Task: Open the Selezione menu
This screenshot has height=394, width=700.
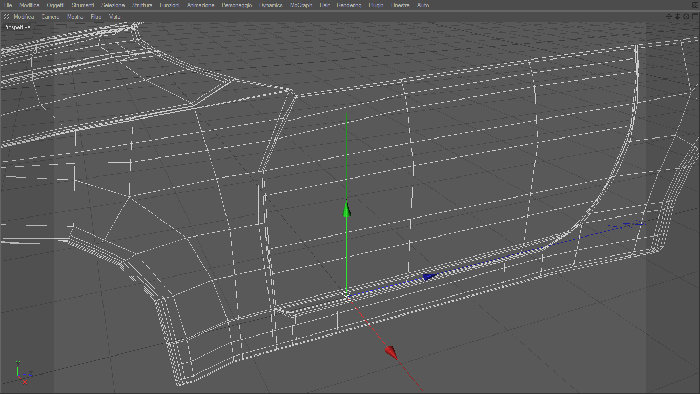Action: pos(113,5)
